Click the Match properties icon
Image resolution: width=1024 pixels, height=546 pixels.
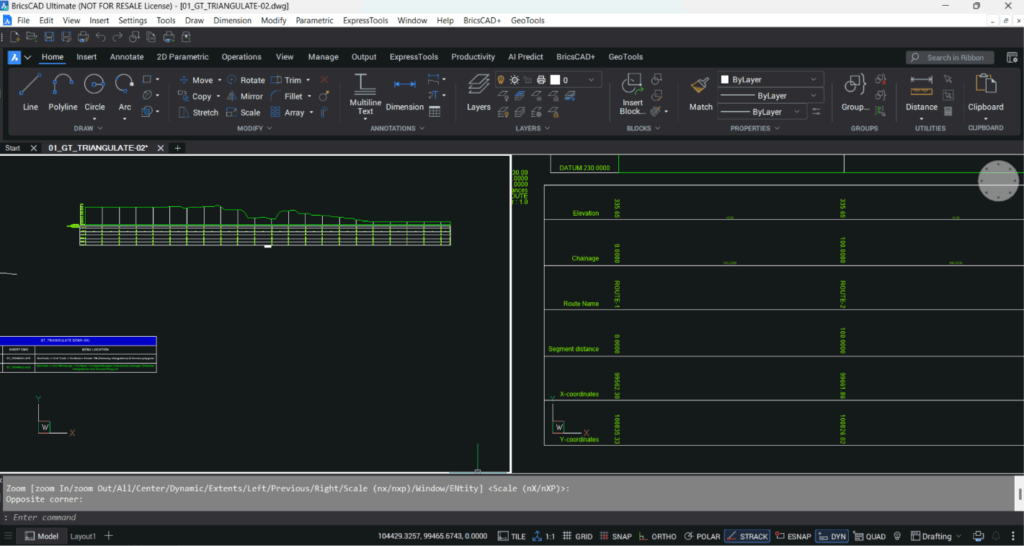[x=701, y=91]
